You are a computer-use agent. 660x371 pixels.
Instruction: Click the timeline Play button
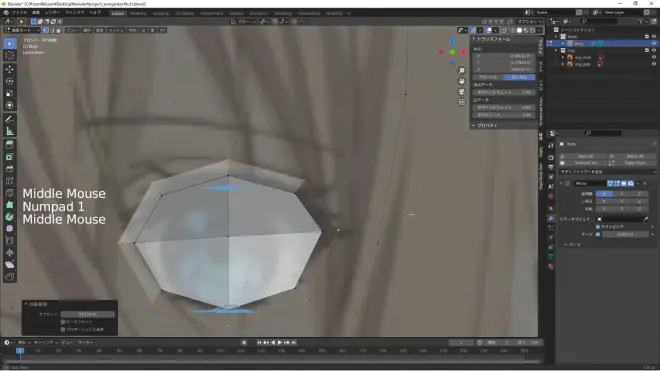click(279, 343)
